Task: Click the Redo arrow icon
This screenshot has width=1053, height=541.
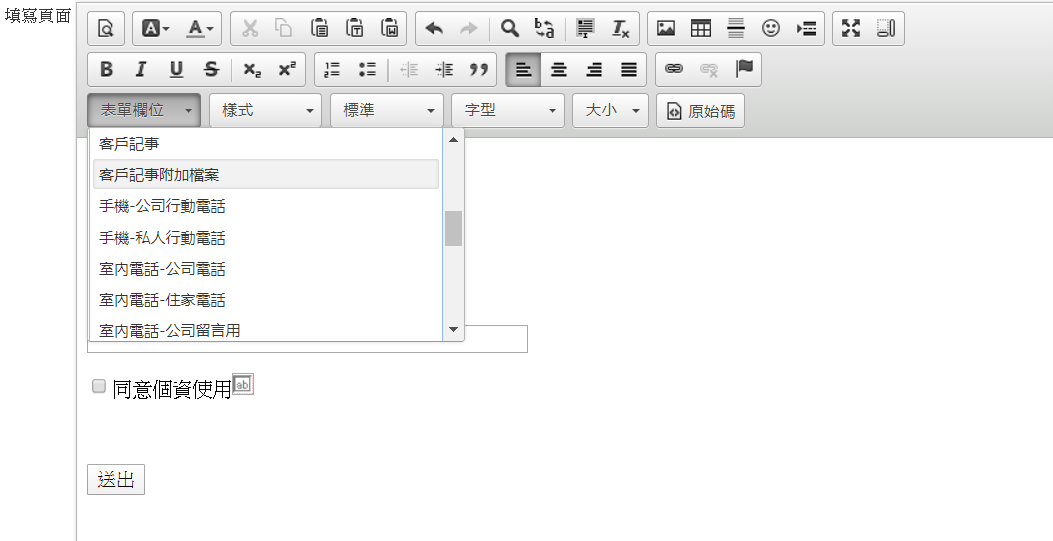Action: tap(469, 28)
